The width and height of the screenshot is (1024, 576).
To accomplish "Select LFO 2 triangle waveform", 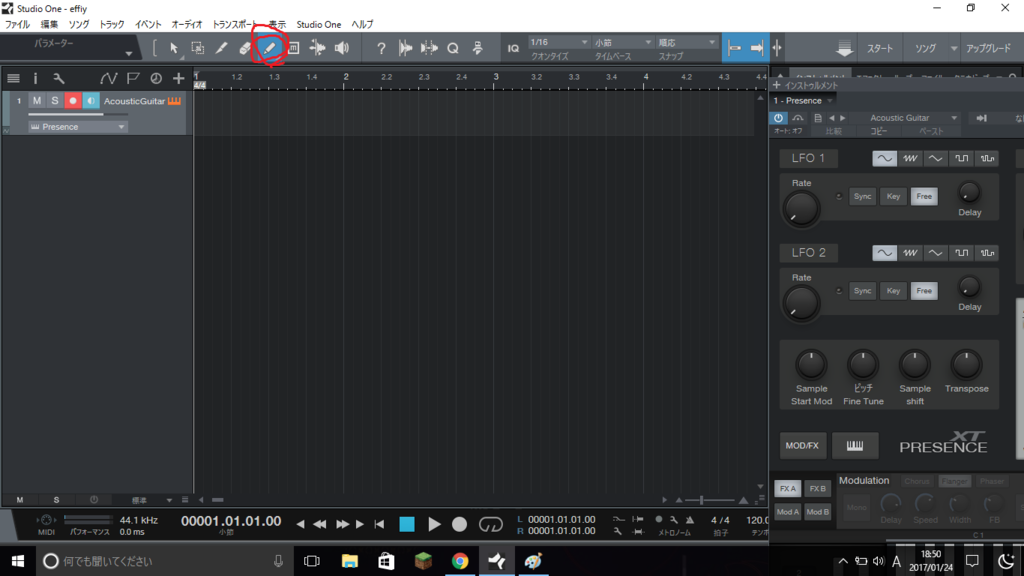I will [x=935, y=253].
